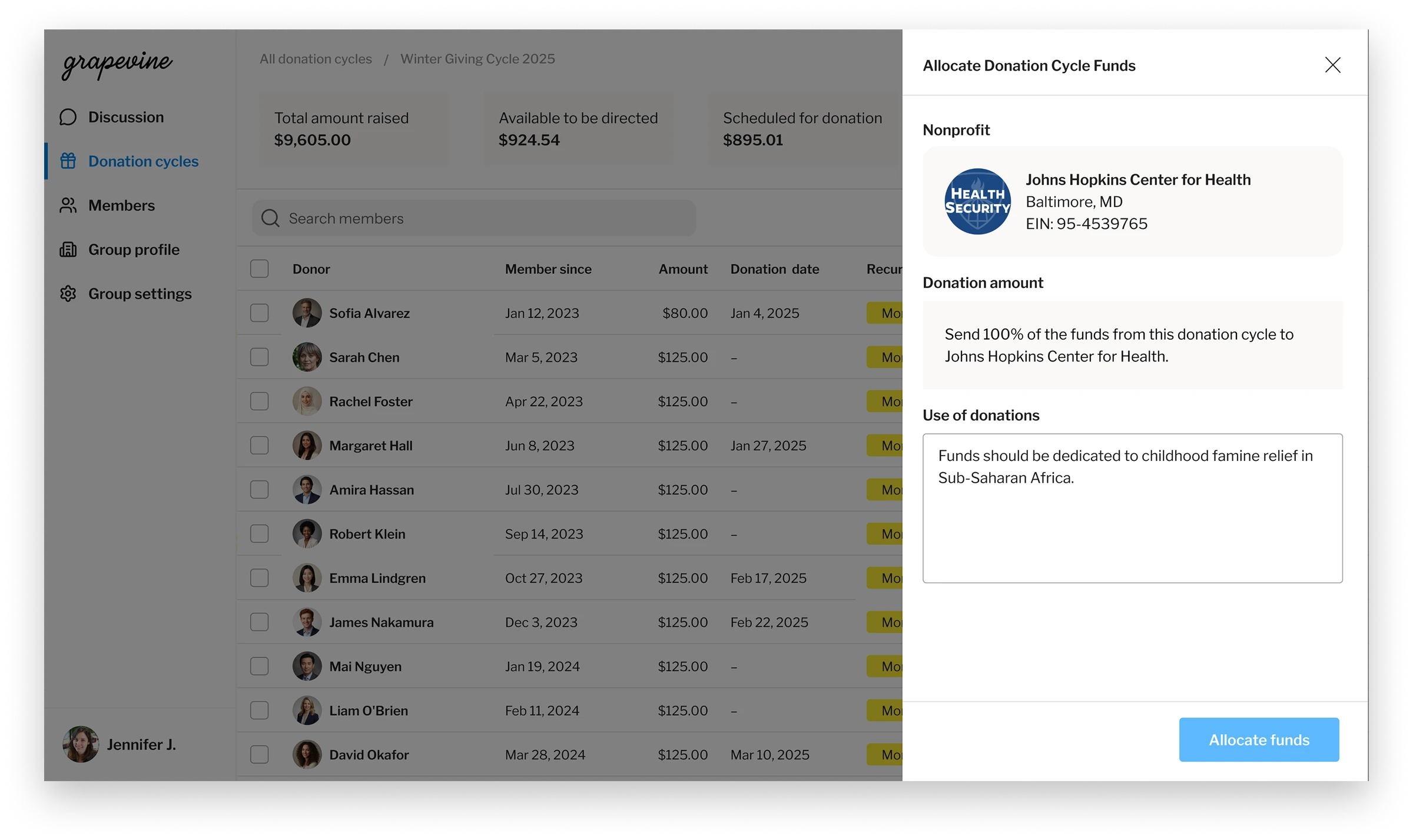Screen dimensions: 1413x840
Task: Close the Allocate Donation Cycle Funds panel
Action: coord(1333,65)
